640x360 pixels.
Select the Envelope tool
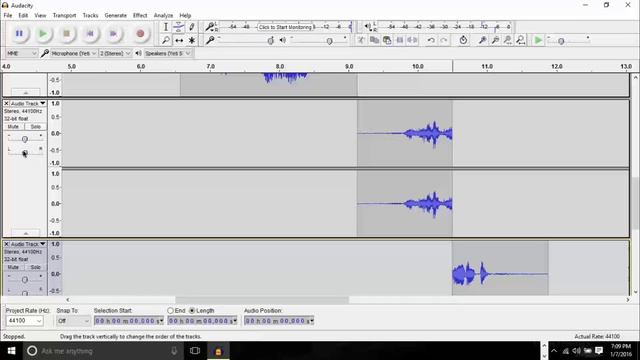(178, 27)
